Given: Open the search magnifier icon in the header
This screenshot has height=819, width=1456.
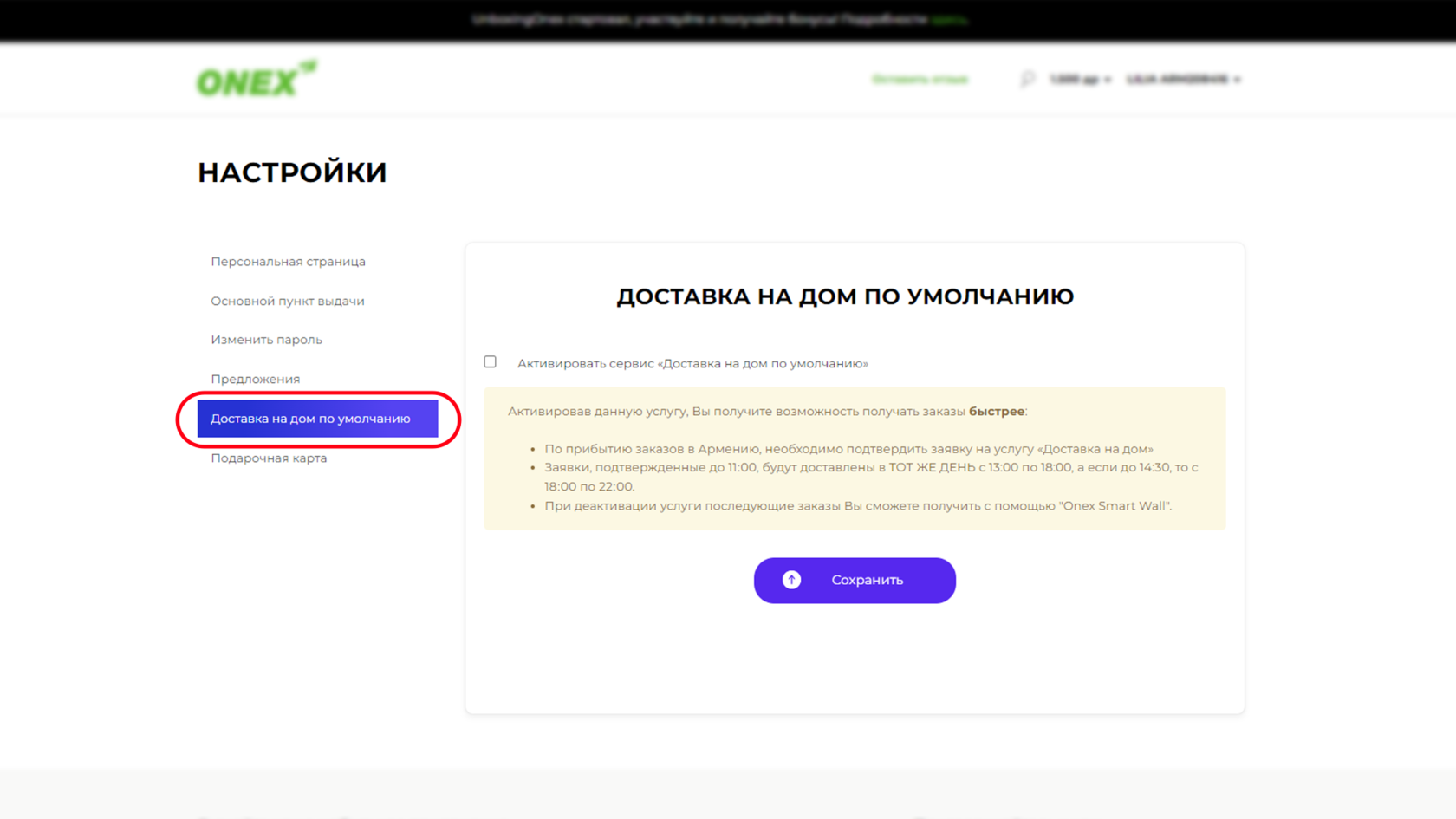Looking at the screenshot, I should tap(1027, 79).
